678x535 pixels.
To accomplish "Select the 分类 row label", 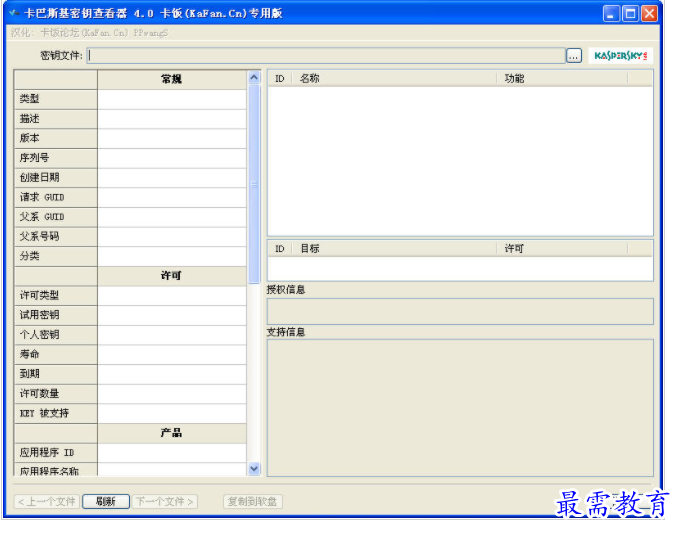I will tap(56, 256).
